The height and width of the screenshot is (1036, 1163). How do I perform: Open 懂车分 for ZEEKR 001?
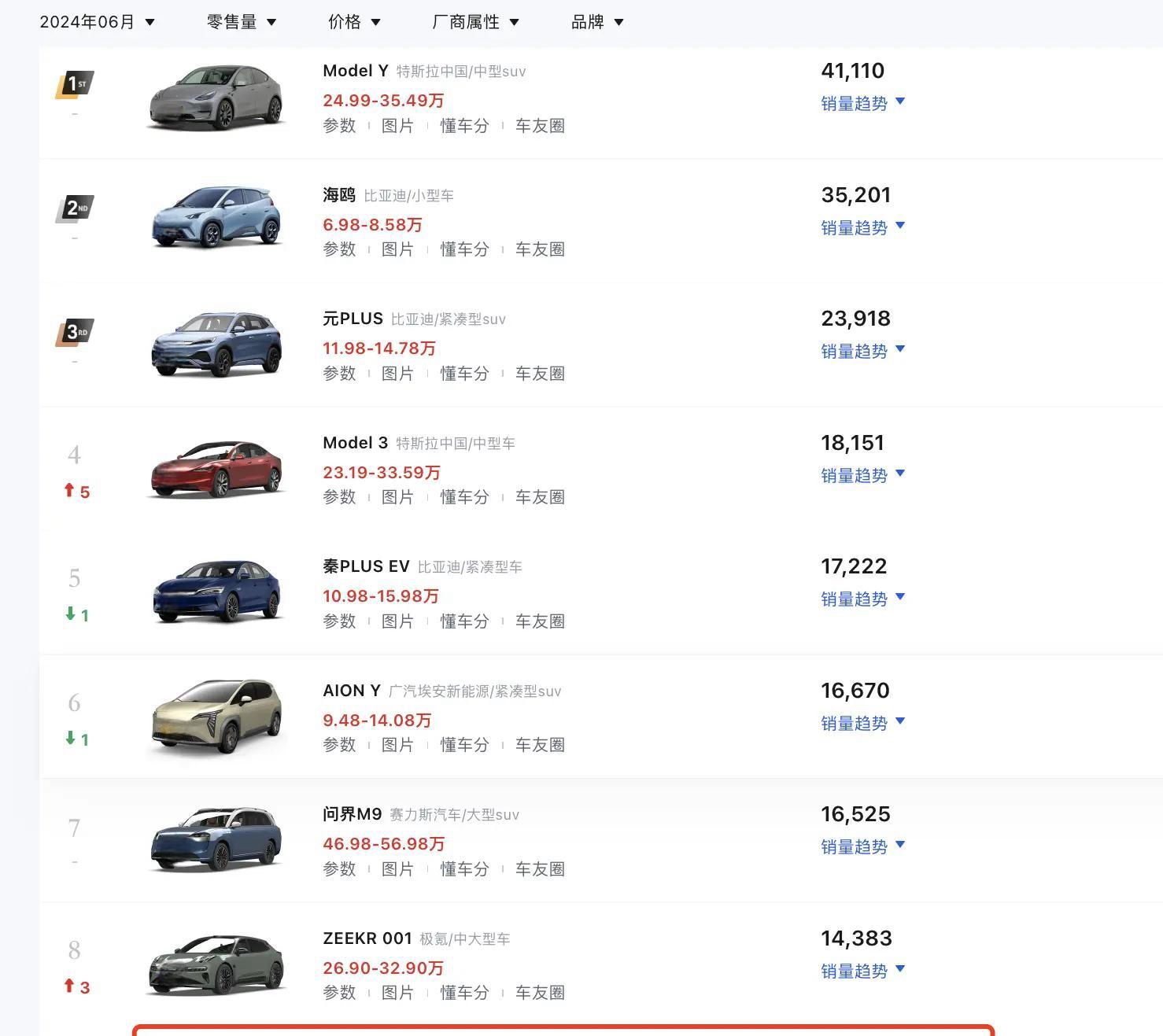click(464, 993)
